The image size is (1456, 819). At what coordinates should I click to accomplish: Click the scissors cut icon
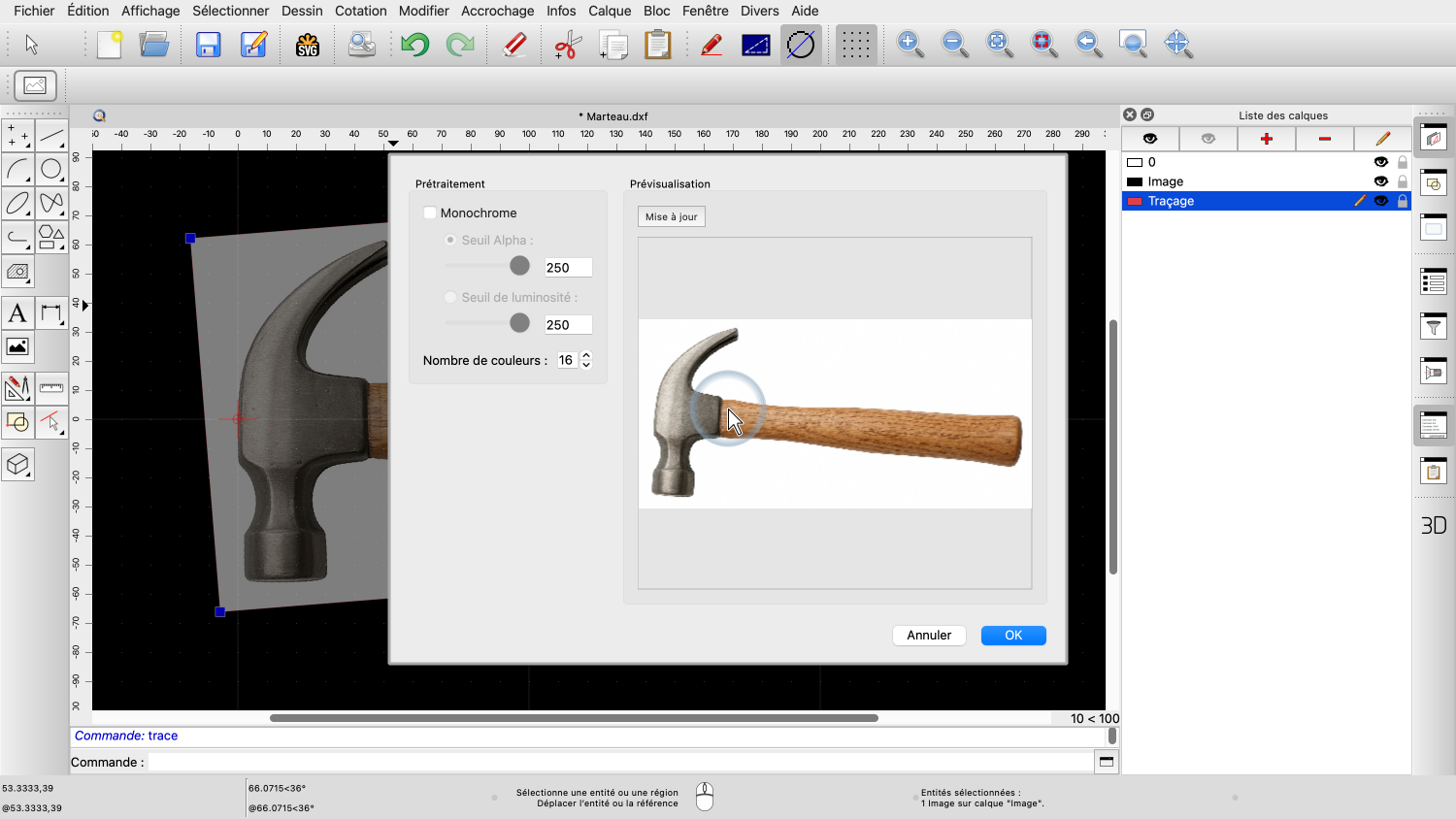[x=568, y=45]
